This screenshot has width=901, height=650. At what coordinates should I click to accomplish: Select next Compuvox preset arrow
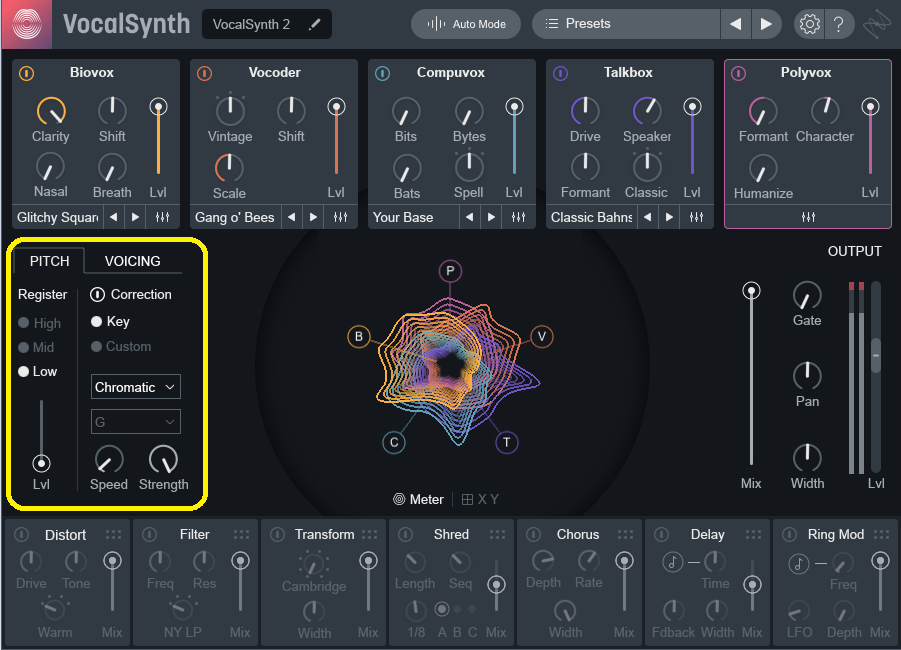[491, 217]
